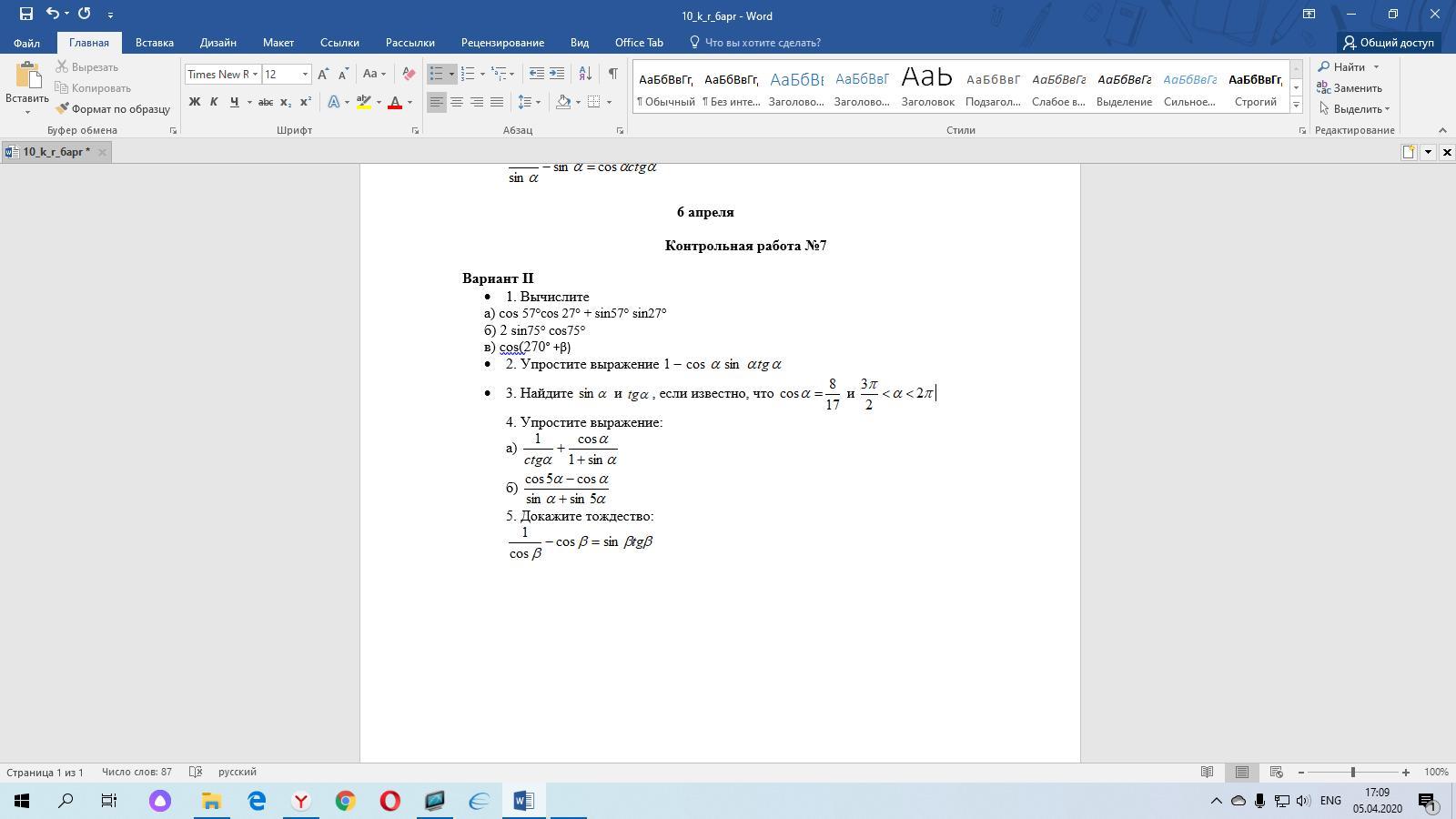This screenshot has height=819, width=1456.
Task: Click the zoom slider handle
Action: [x=1353, y=772]
